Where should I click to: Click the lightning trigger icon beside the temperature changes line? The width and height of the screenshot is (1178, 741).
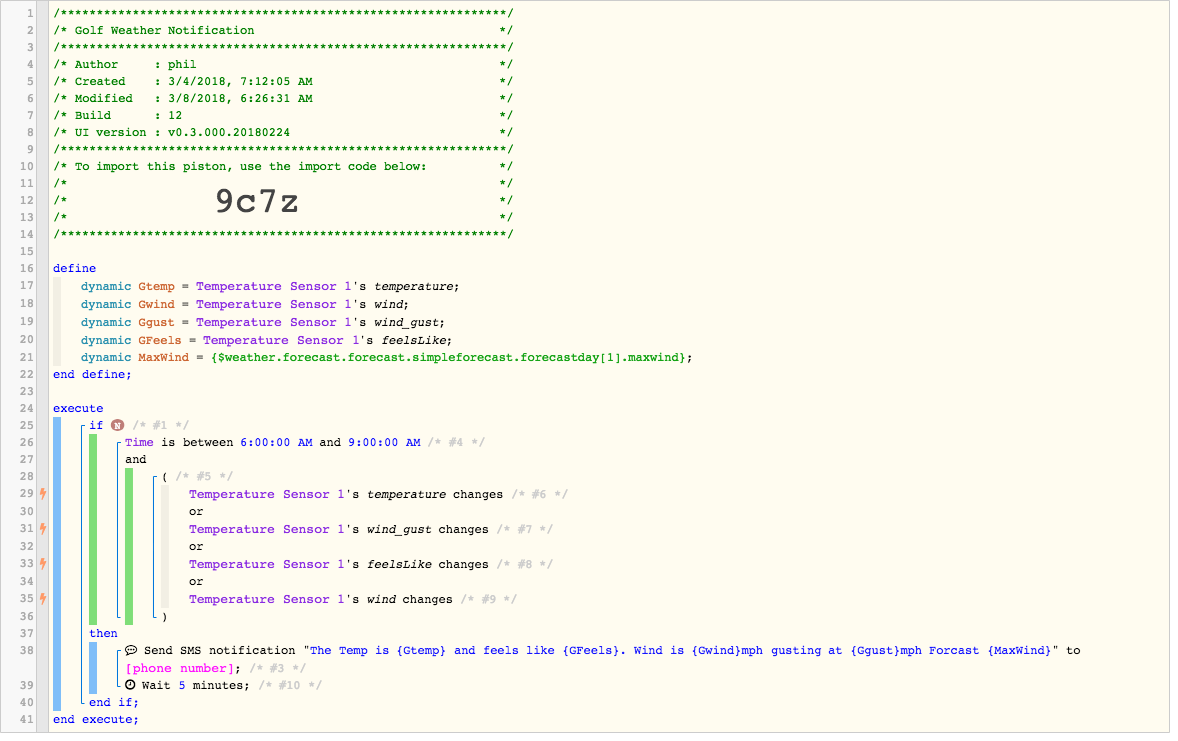coord(44,494)
